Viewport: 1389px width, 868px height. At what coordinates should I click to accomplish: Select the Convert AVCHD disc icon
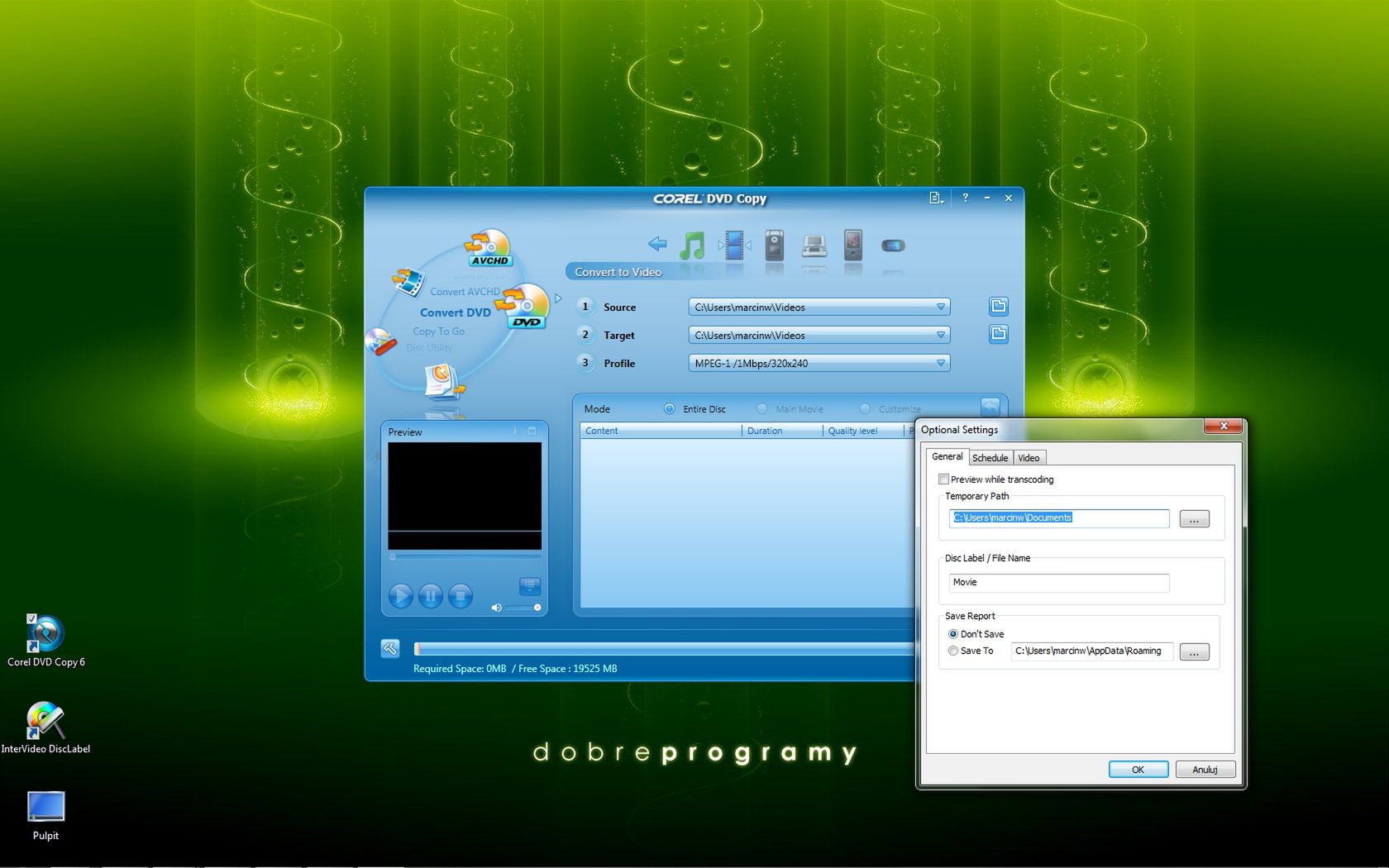coord(489,248)
